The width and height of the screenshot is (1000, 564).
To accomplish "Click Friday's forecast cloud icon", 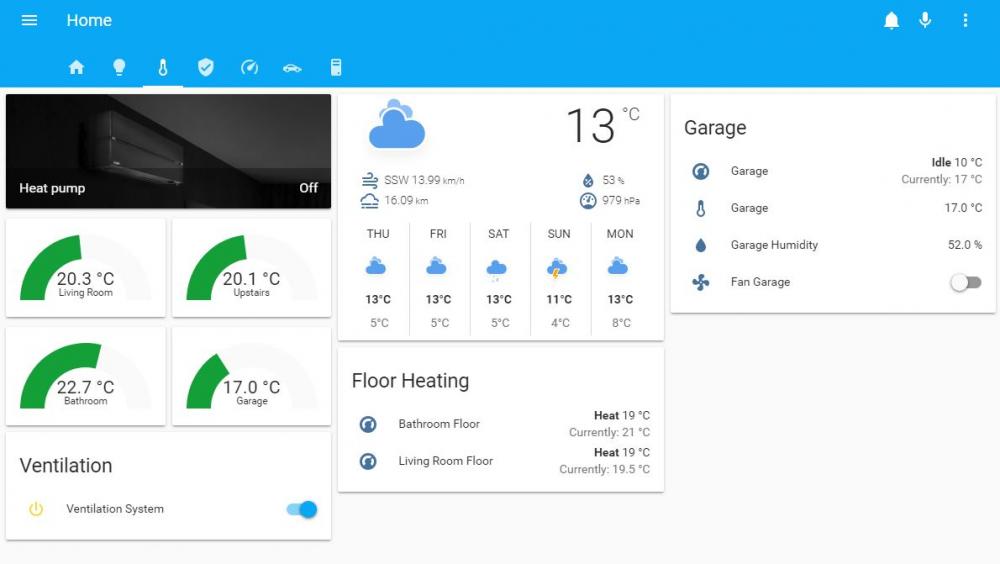I will click(x=437, y=266).
